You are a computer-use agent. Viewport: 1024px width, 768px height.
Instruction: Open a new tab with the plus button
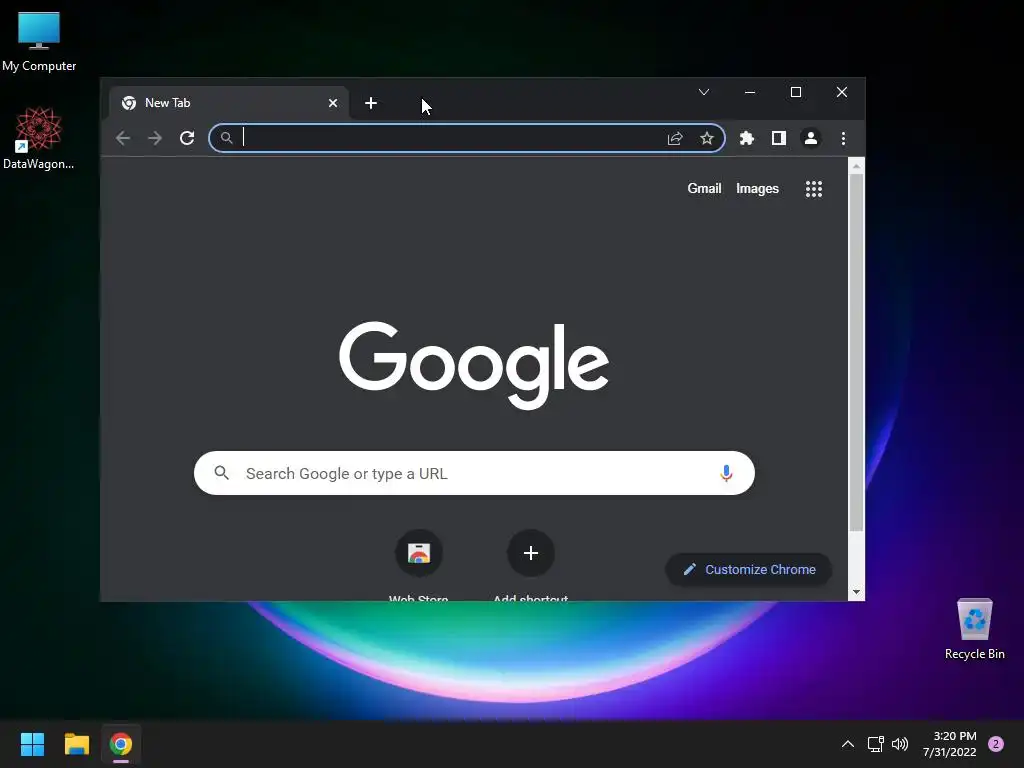371,103
